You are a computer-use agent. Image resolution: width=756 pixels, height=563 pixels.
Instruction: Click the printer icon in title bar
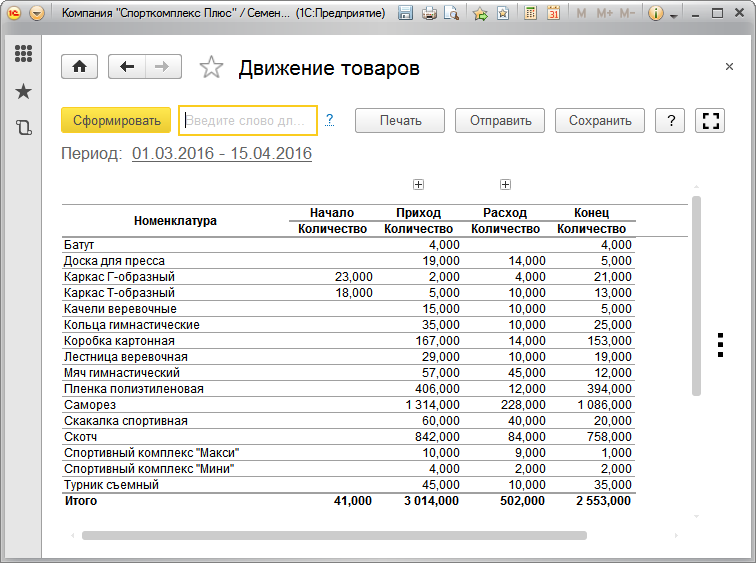[429, 14]
